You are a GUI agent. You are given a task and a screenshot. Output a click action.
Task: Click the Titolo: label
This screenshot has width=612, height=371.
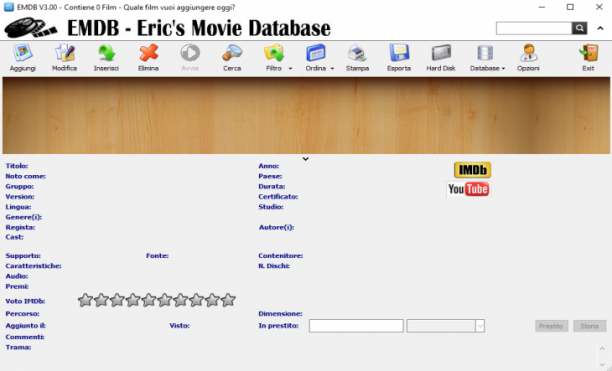[17, 166]
